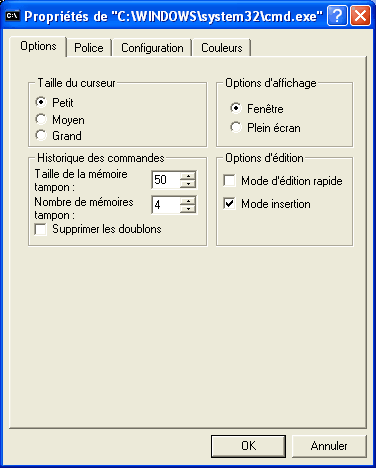Switch to the Police tab
Image resolution: width=376 pixels, height=468 pixels.
(x=89, y=48)
